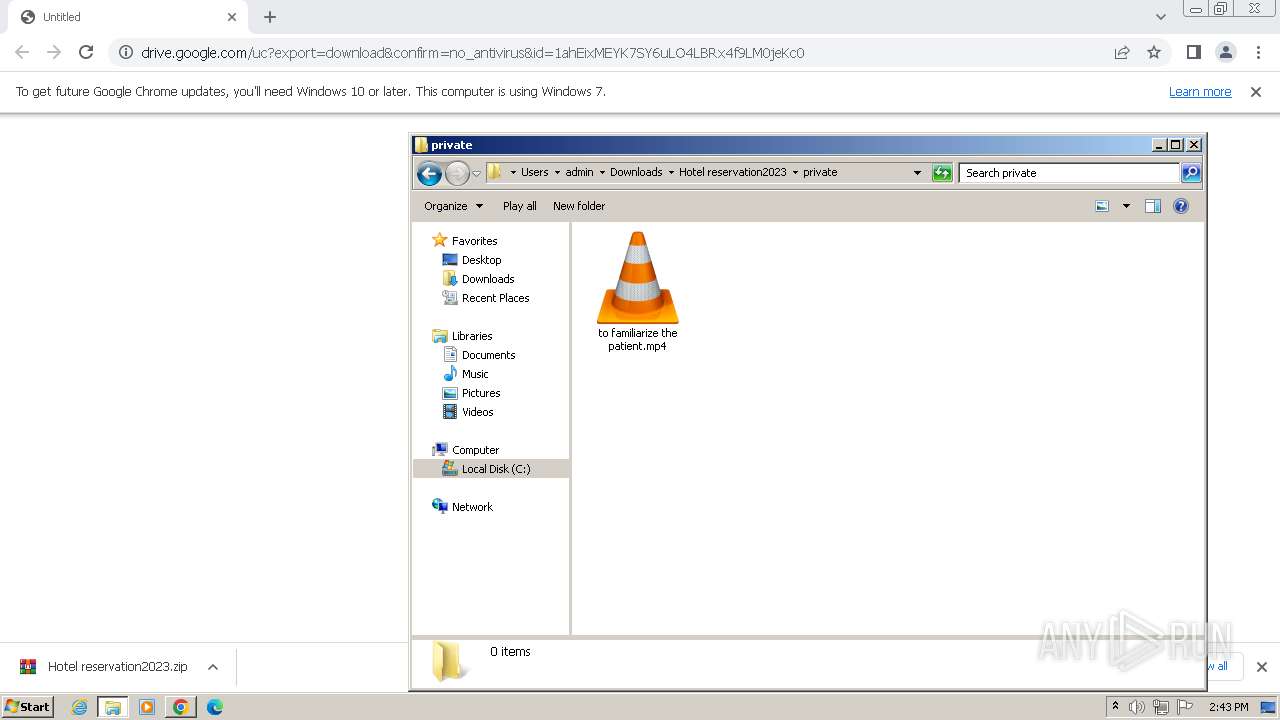The height and width of the screenshot is (720, 1280).
Task: Open the Start menu
Action: tap(28, 707)
